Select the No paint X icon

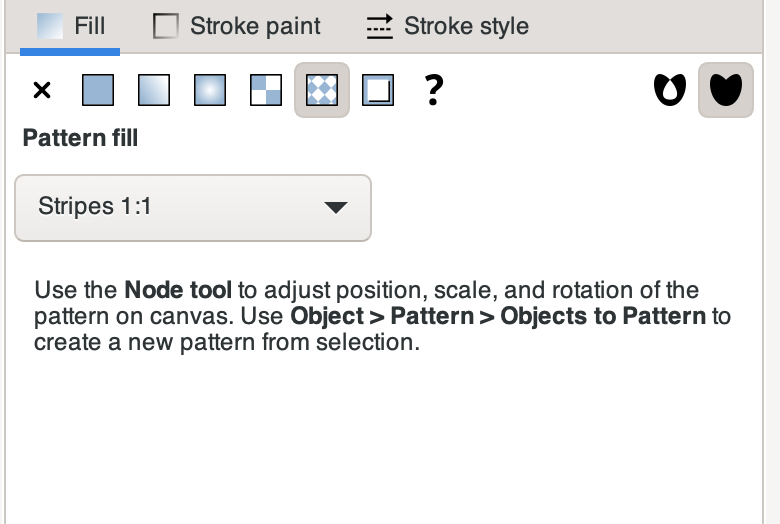pos(42,90)
